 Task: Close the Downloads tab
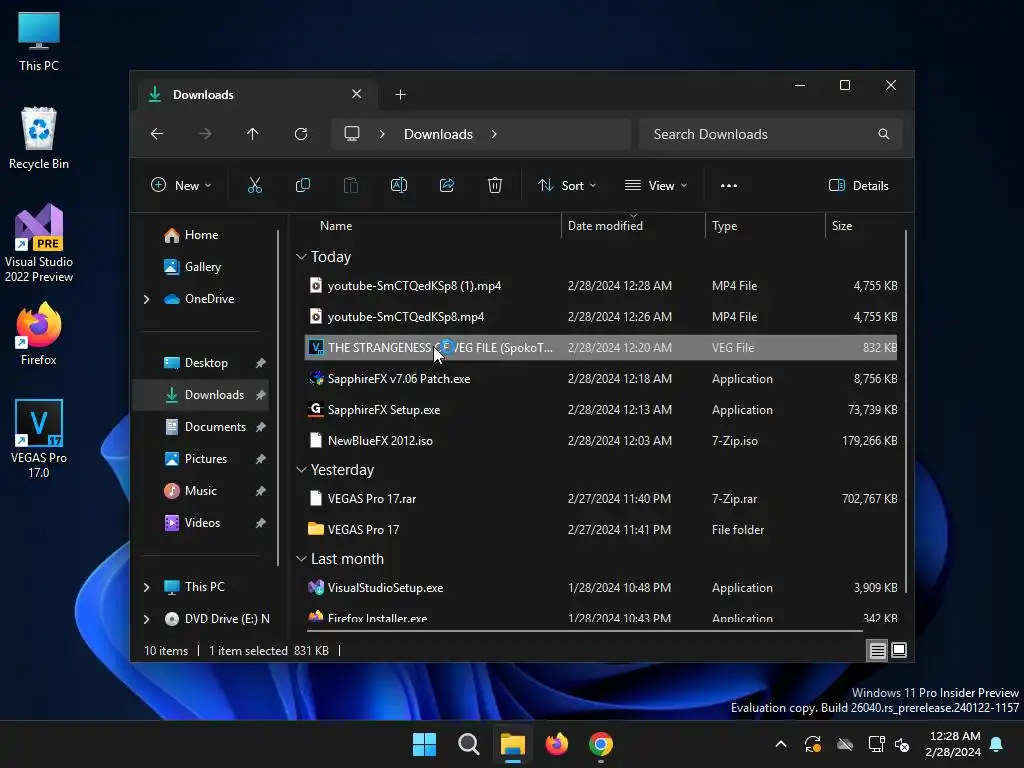point(357,94)
